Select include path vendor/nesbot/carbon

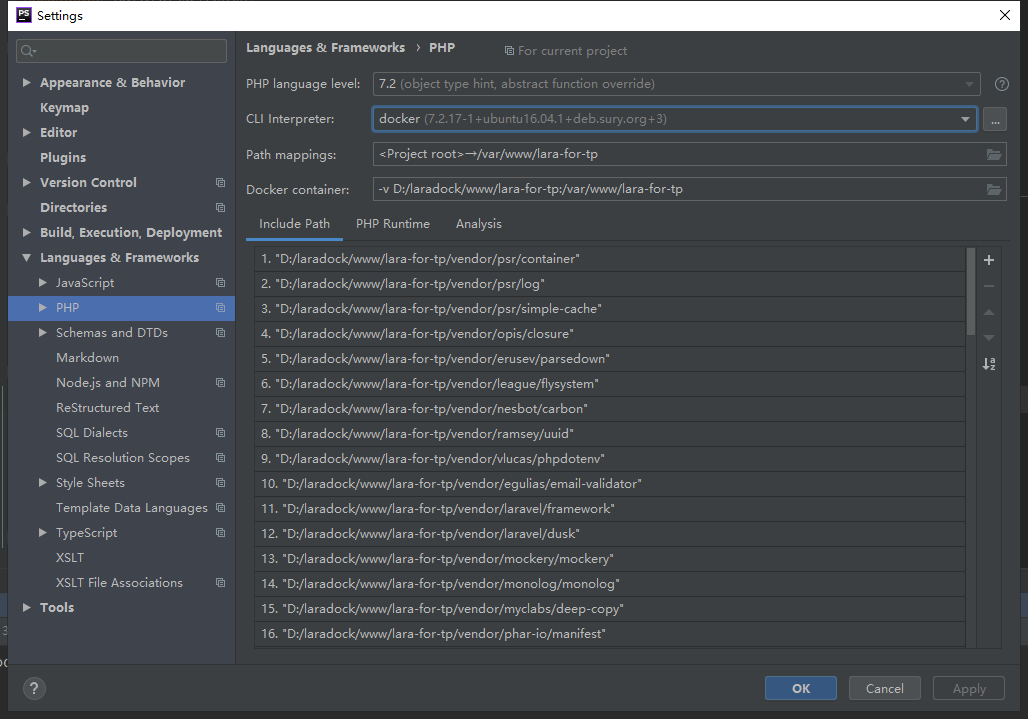[610, 409]
